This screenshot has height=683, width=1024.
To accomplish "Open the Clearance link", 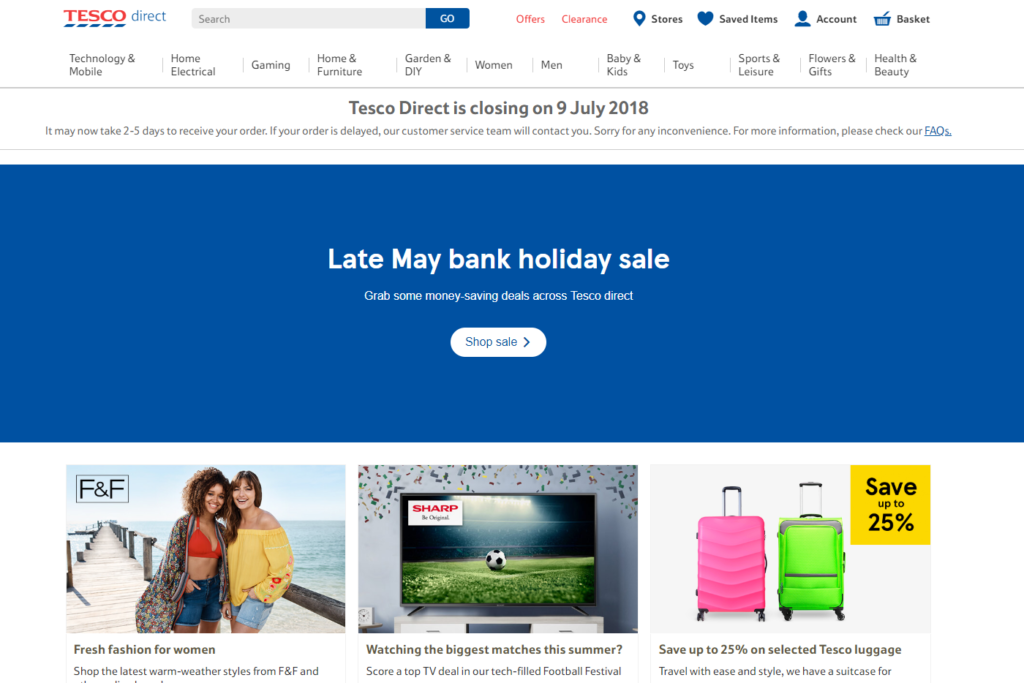I will (x=584, y=19).
